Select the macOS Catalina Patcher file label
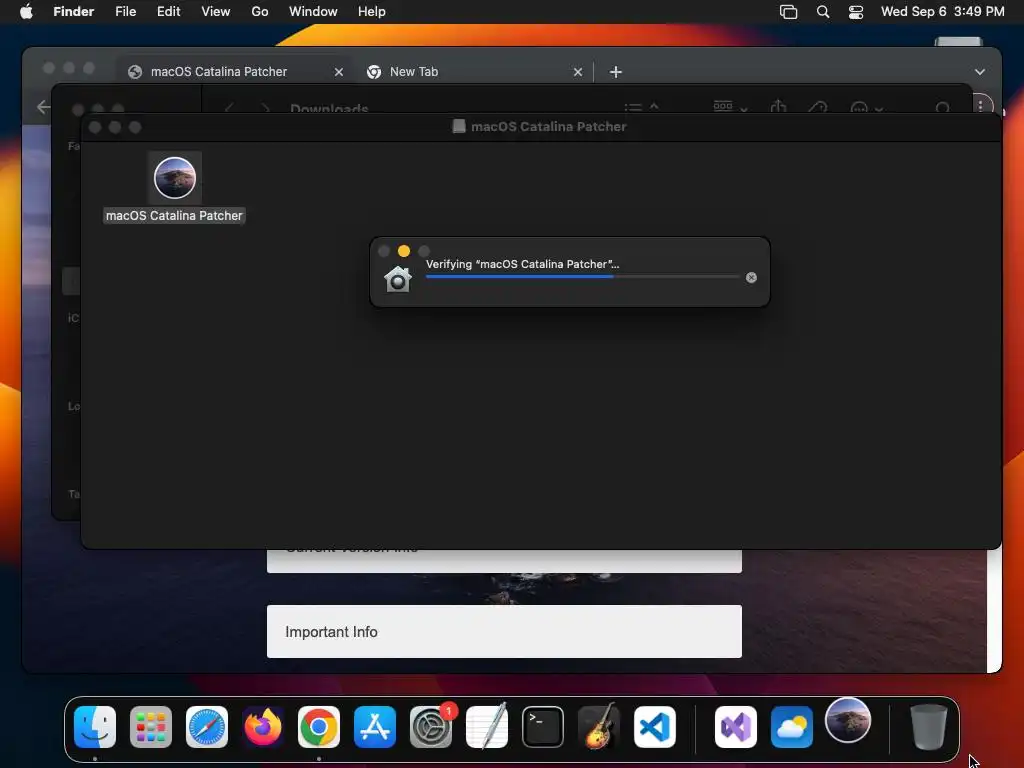 [174, 216]
